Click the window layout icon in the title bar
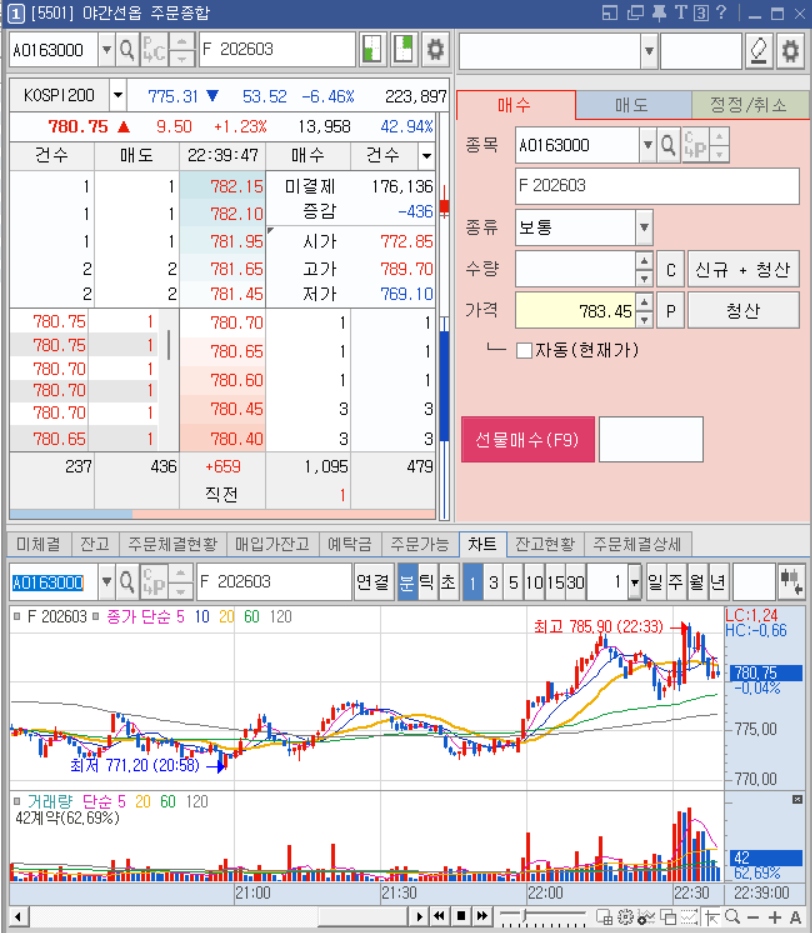The width and height of the screenshot is (812, 933). point(610,12)
